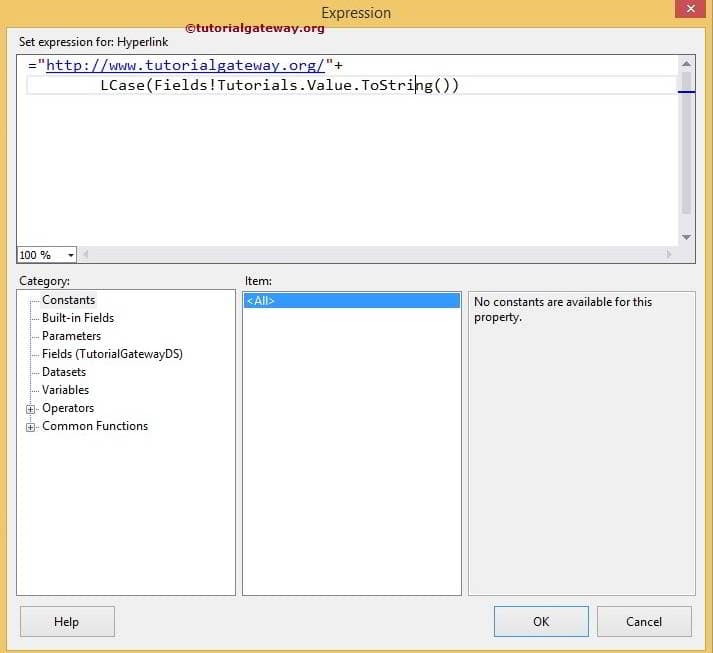Click the LCase expression line in editor
The width and height of the screenshot is (713, 653).
coord(279,85)
